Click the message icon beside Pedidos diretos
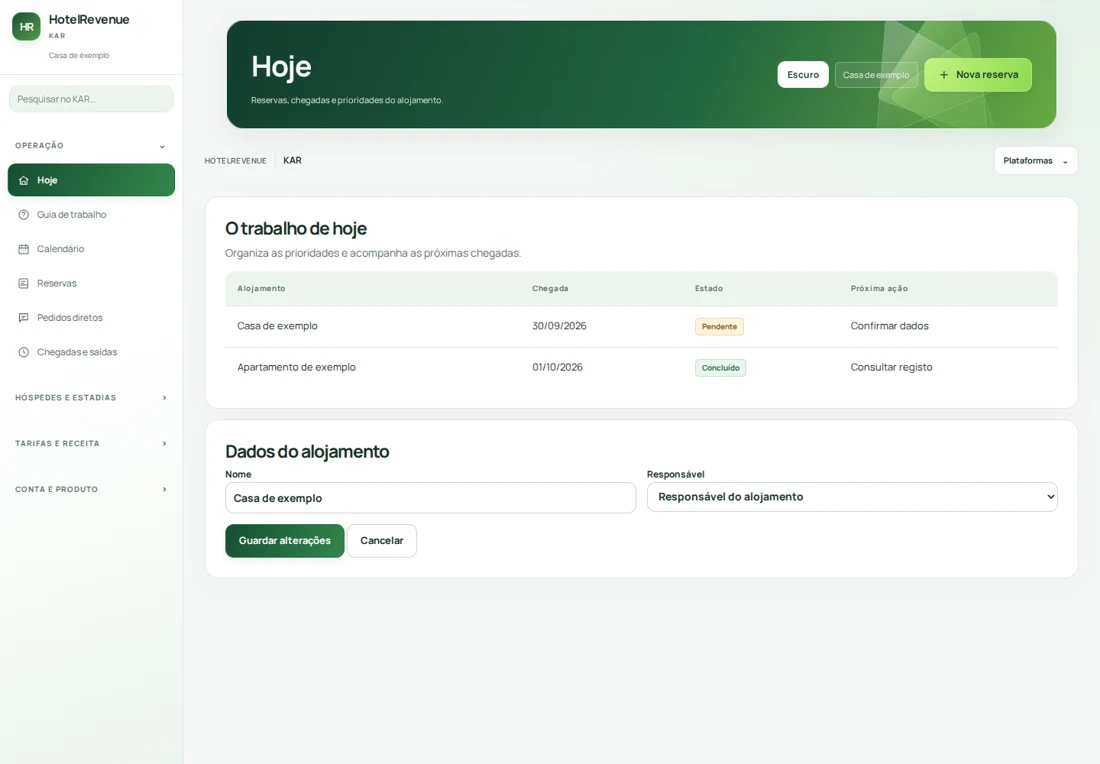1100x764 pixels. coord(23,318)
